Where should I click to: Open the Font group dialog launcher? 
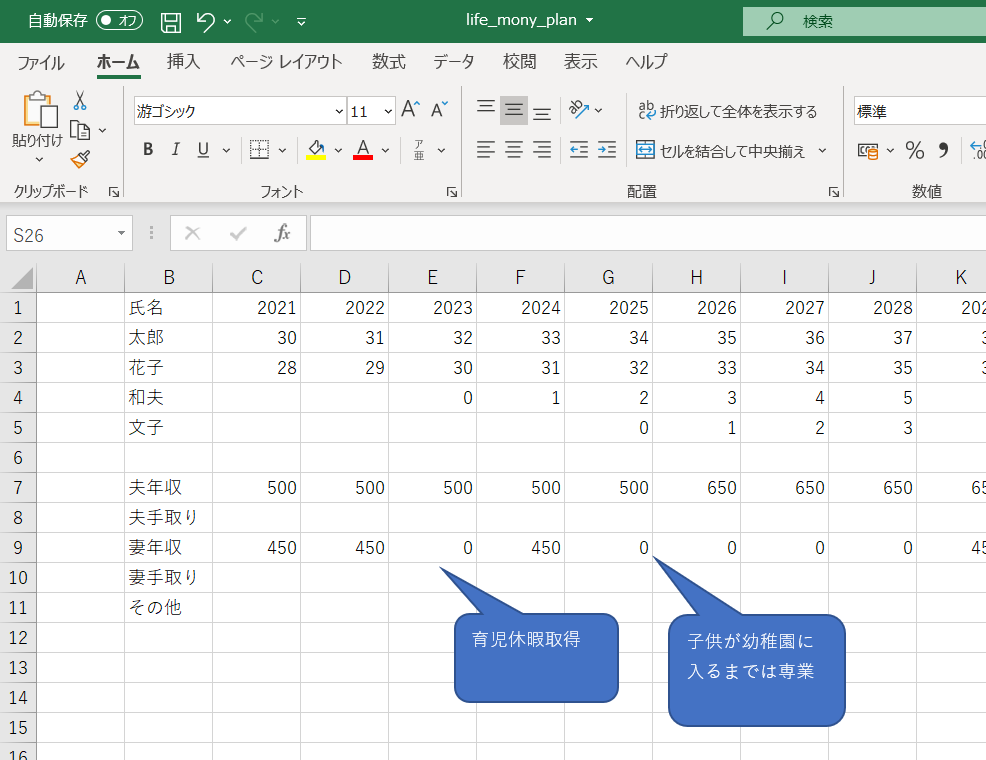click(x=451, y=192)
